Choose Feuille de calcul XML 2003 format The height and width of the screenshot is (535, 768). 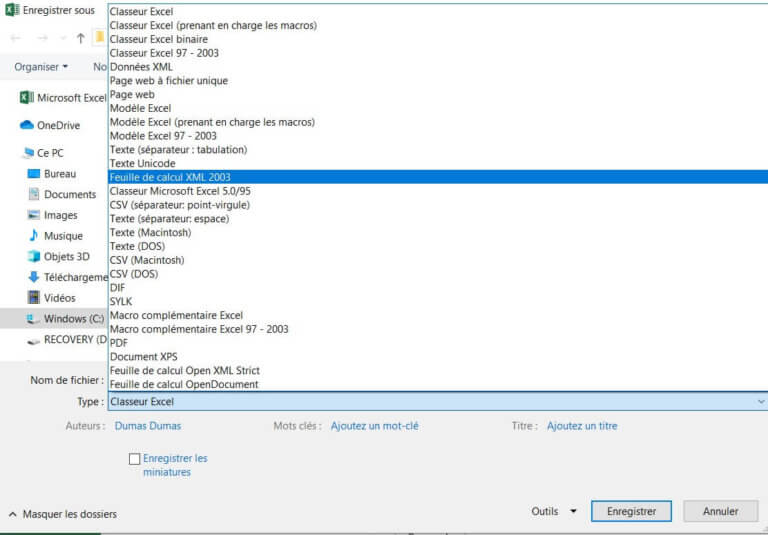(x=170, y=177)
